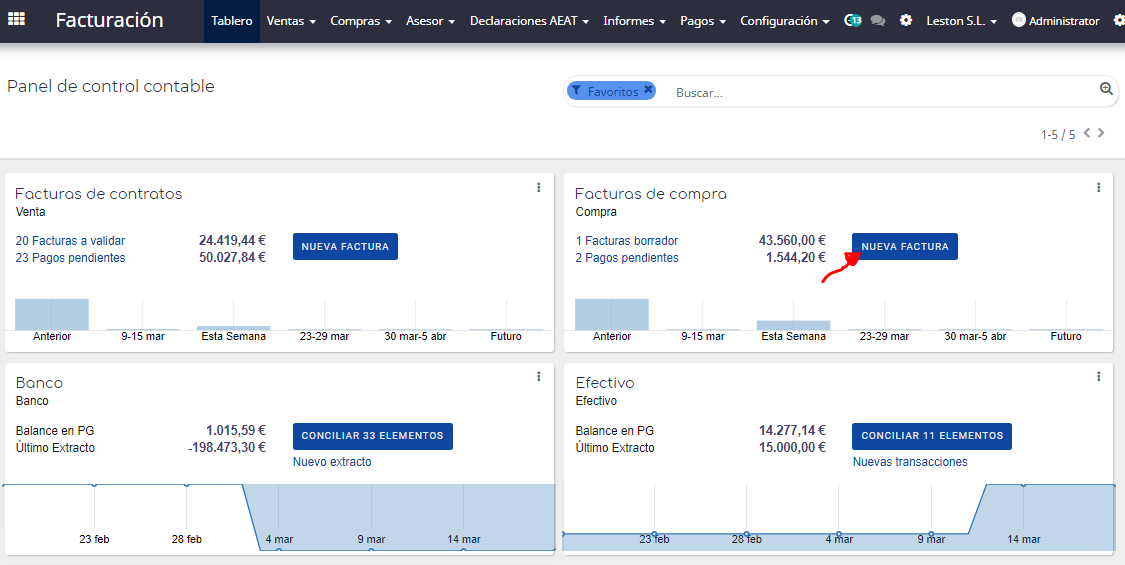Open the conversations chat bubble icon

point(877,21)
